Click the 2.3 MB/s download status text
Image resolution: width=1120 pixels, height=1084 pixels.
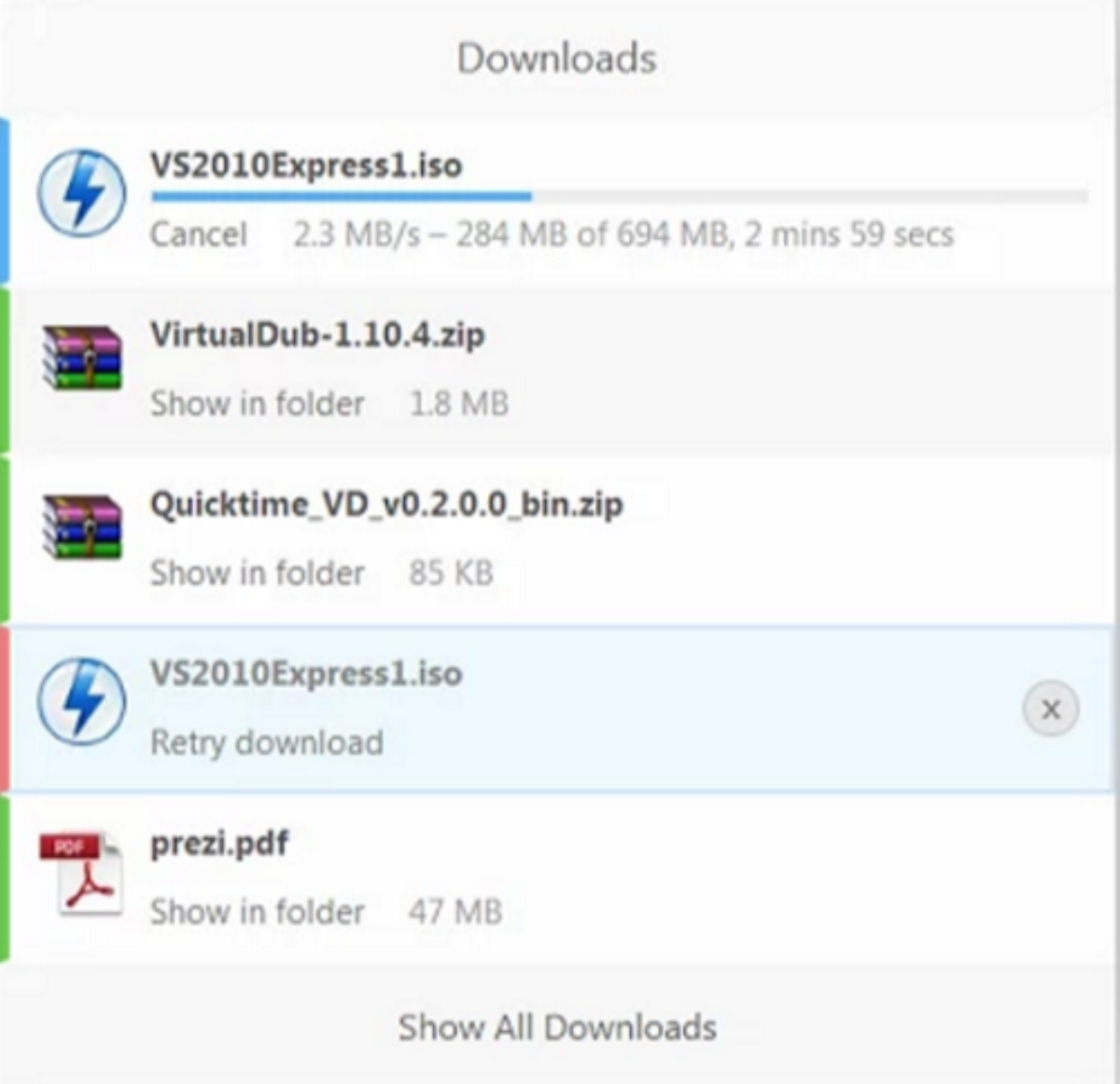point(623,233)
